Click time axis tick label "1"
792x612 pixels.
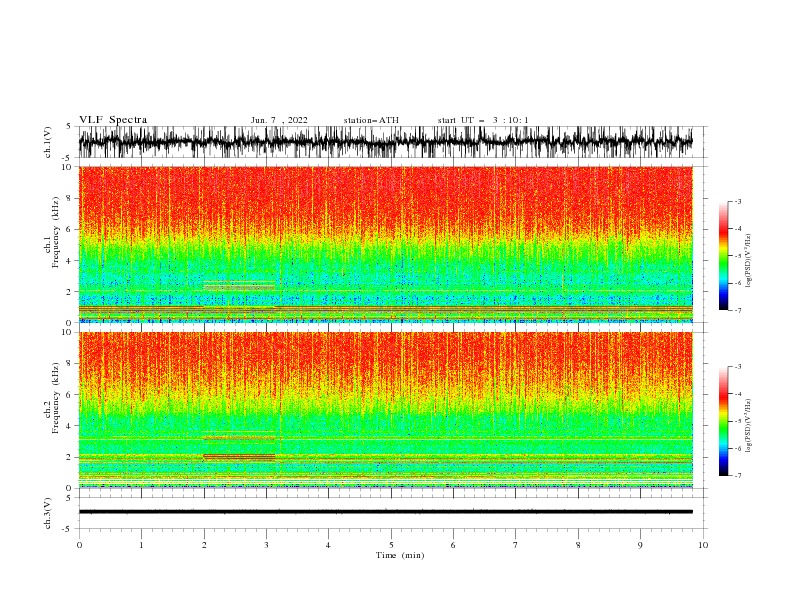[x=141, y=545]
